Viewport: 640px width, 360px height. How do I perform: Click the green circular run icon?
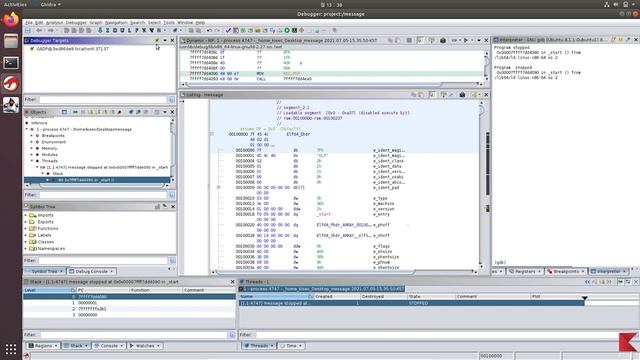pos(287,30)
